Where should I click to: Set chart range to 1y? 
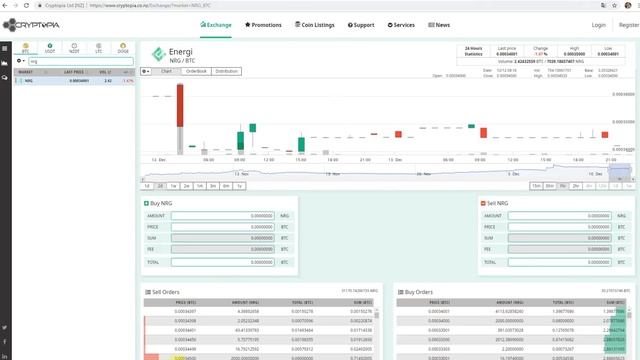pyautogui.click(x=240, y=186)
